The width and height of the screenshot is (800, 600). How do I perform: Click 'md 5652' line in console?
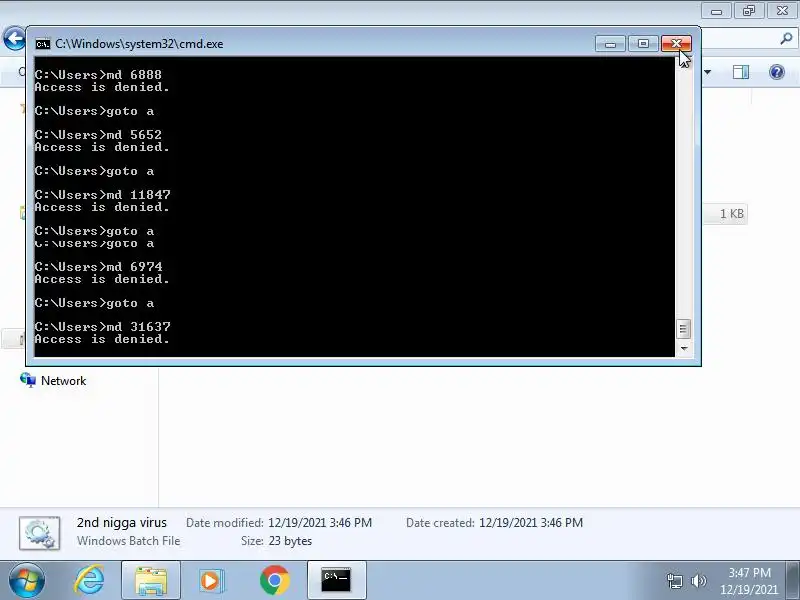[x=98, y=135]
